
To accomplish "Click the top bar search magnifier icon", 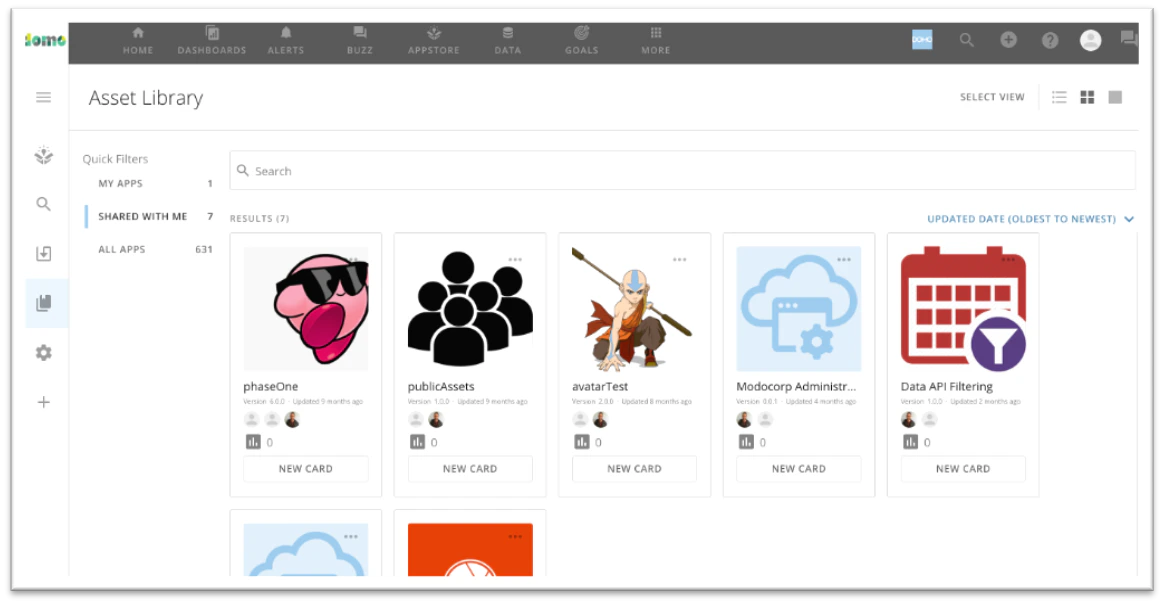I will (967, 40).
